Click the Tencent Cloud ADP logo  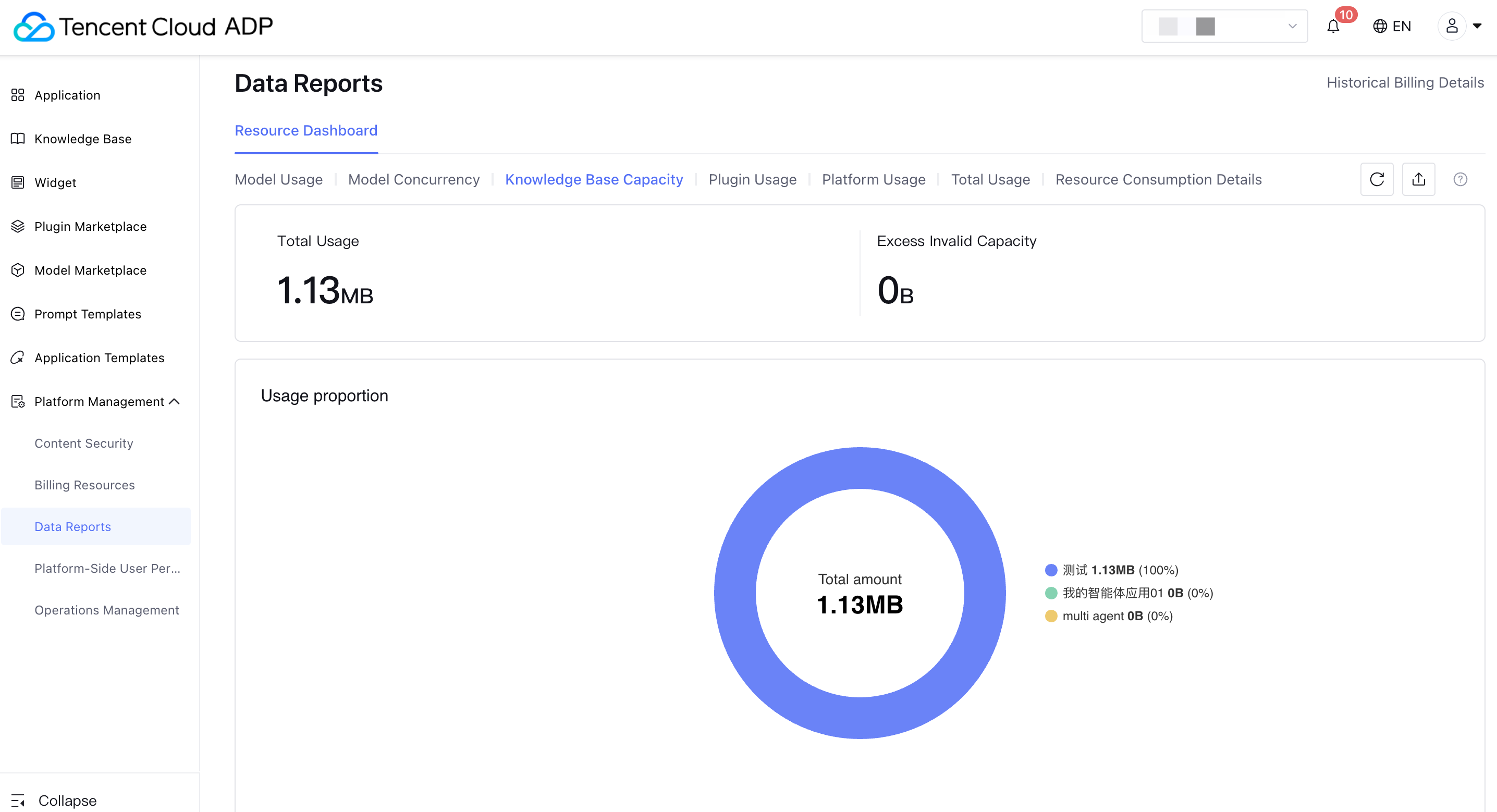click(x=143, y=26)
